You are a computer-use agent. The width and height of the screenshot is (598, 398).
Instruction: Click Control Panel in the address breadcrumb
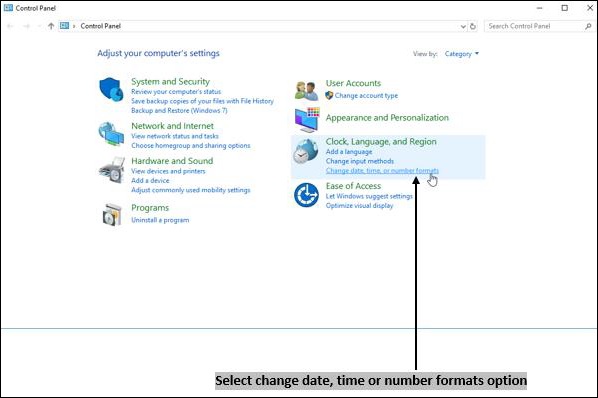click(x=101, y=26)
